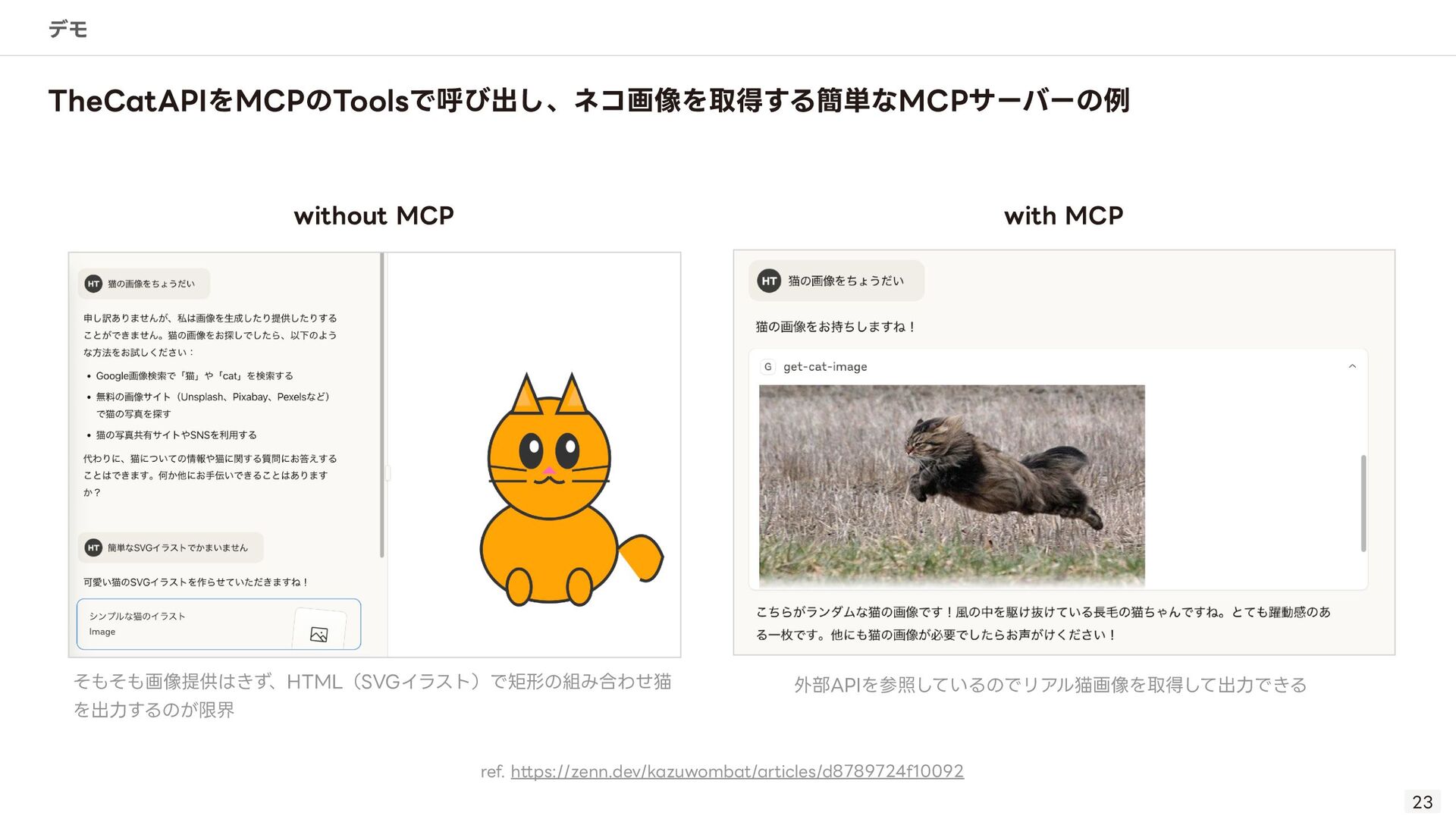Click the HT avatar in the with-MCP chat
The height and width of the screenshot is (819, 1456).
(x=769, y=281)
